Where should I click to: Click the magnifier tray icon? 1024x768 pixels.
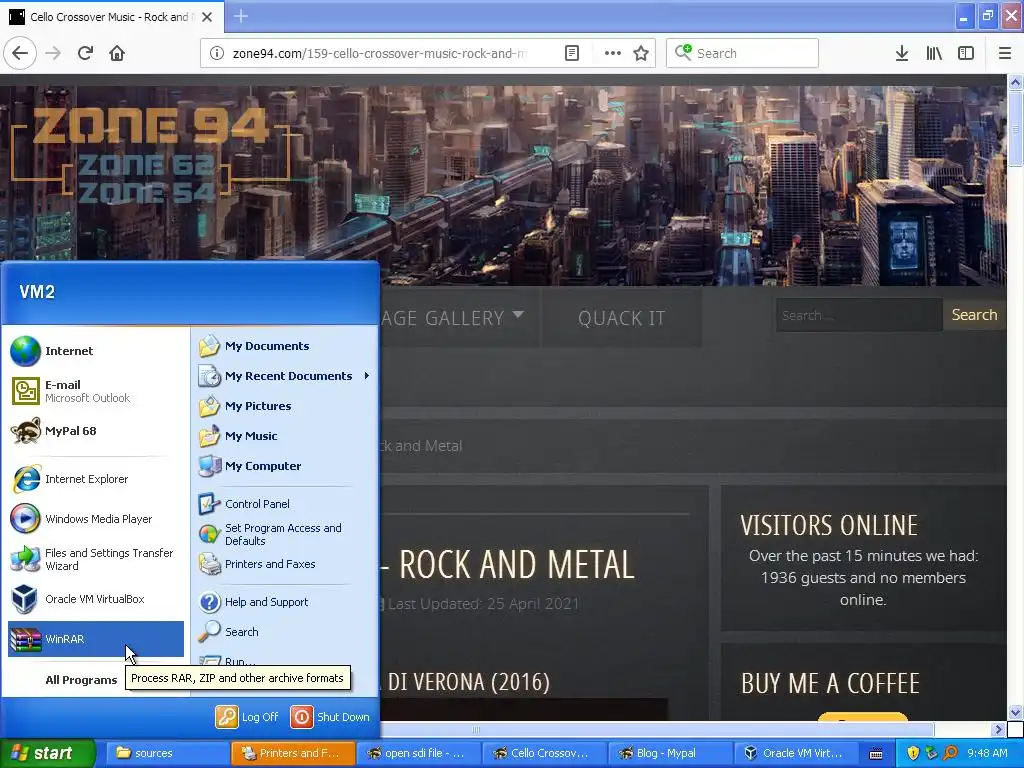tap(950, 753)
